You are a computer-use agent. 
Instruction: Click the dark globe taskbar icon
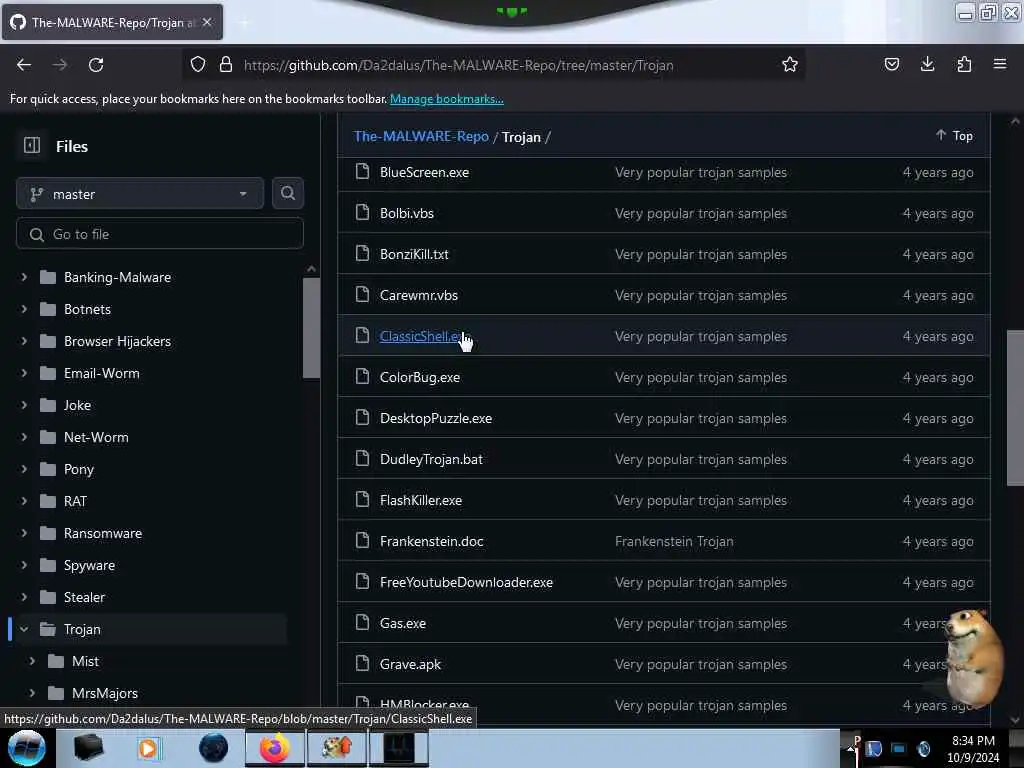(214, 748)
